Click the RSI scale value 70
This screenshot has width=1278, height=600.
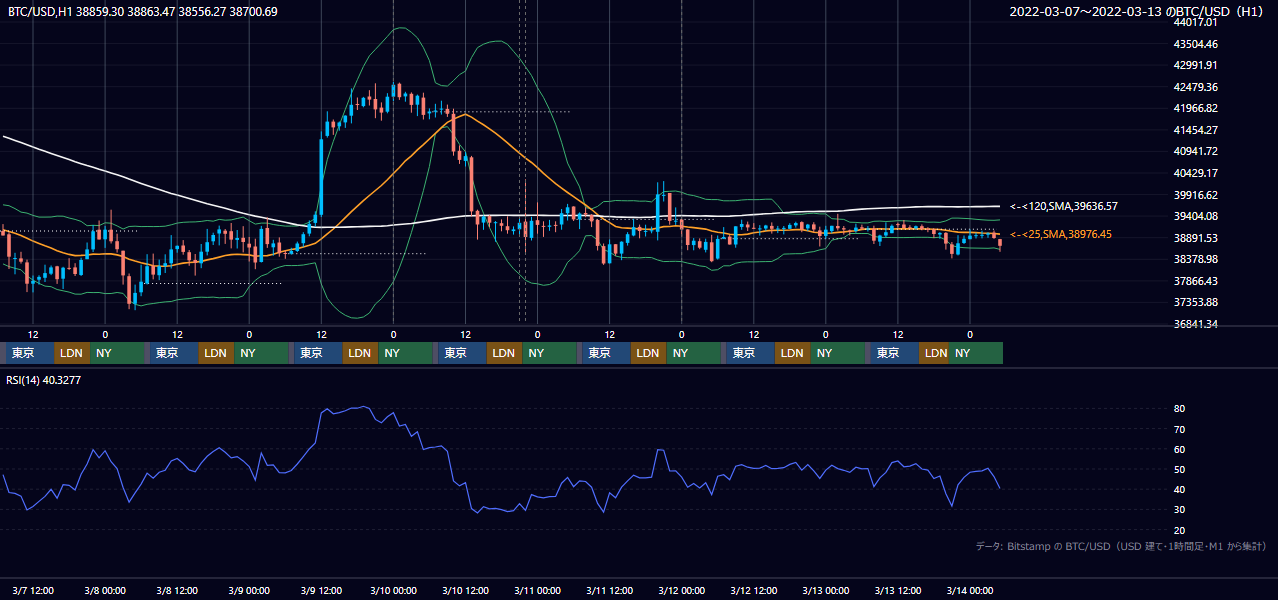pyautogui.click(x=1179, y=429)
